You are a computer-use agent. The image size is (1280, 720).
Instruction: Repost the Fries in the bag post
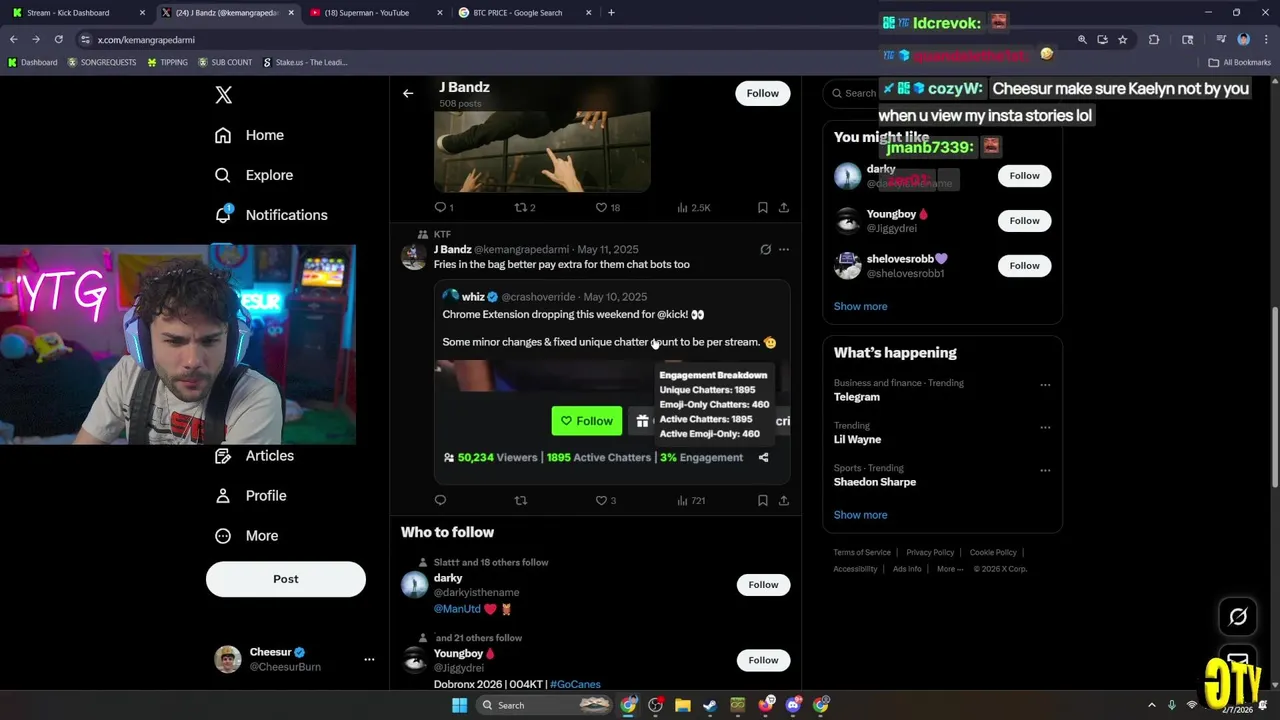coord(520,500)
